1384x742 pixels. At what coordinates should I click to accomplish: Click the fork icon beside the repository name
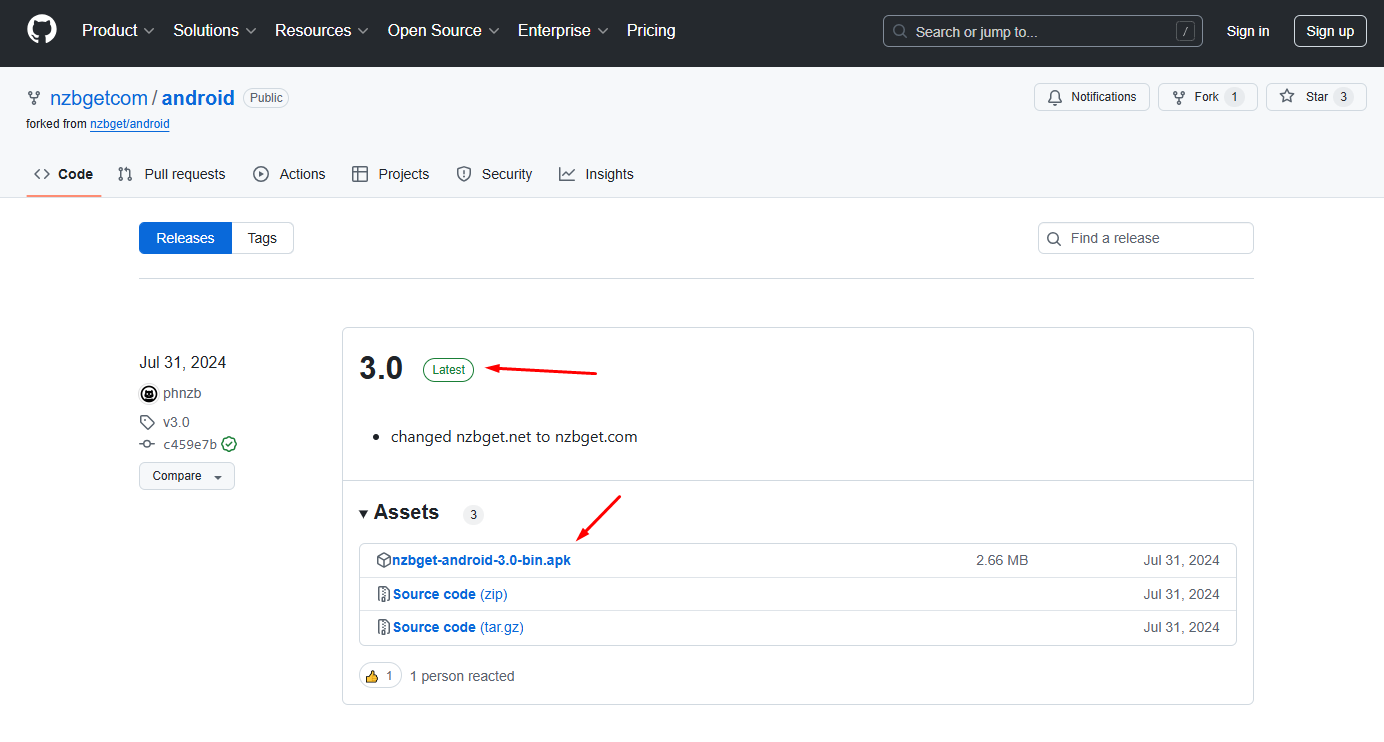[34, 98]
